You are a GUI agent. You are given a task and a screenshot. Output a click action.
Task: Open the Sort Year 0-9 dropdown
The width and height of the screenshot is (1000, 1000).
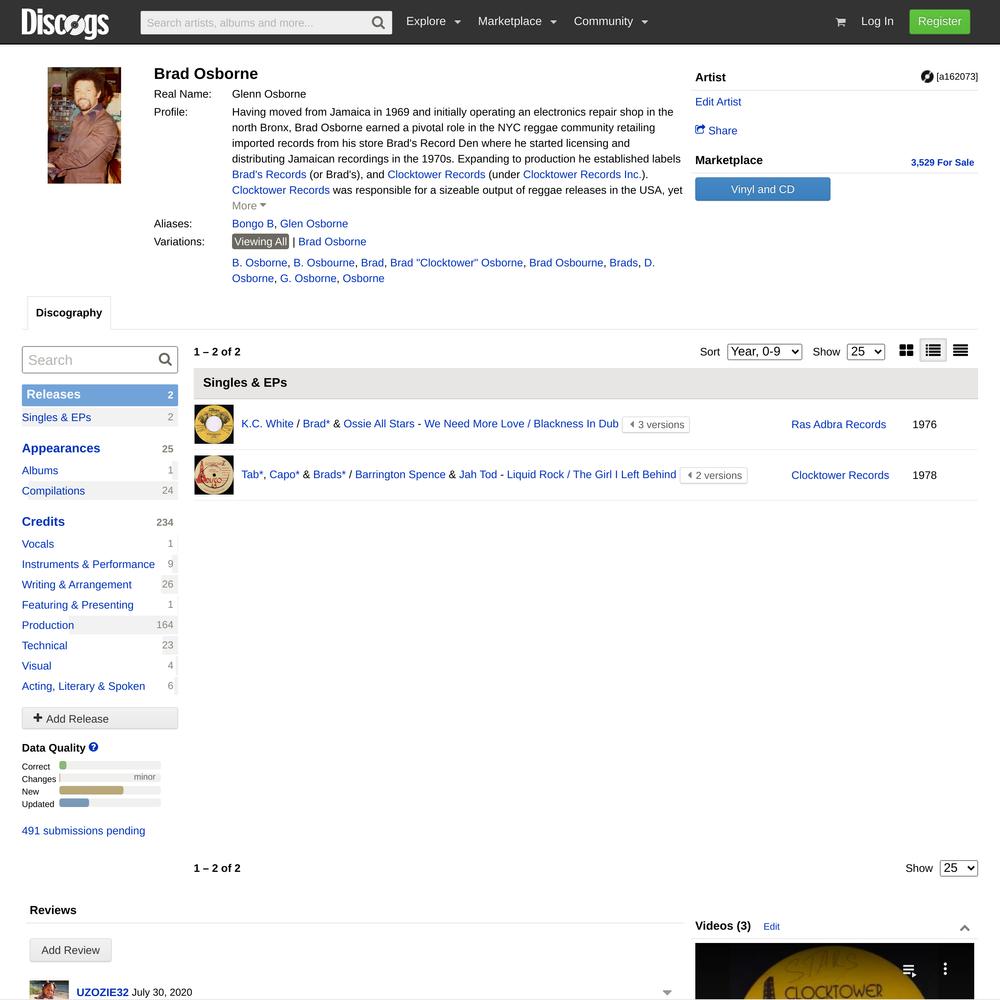764,351
